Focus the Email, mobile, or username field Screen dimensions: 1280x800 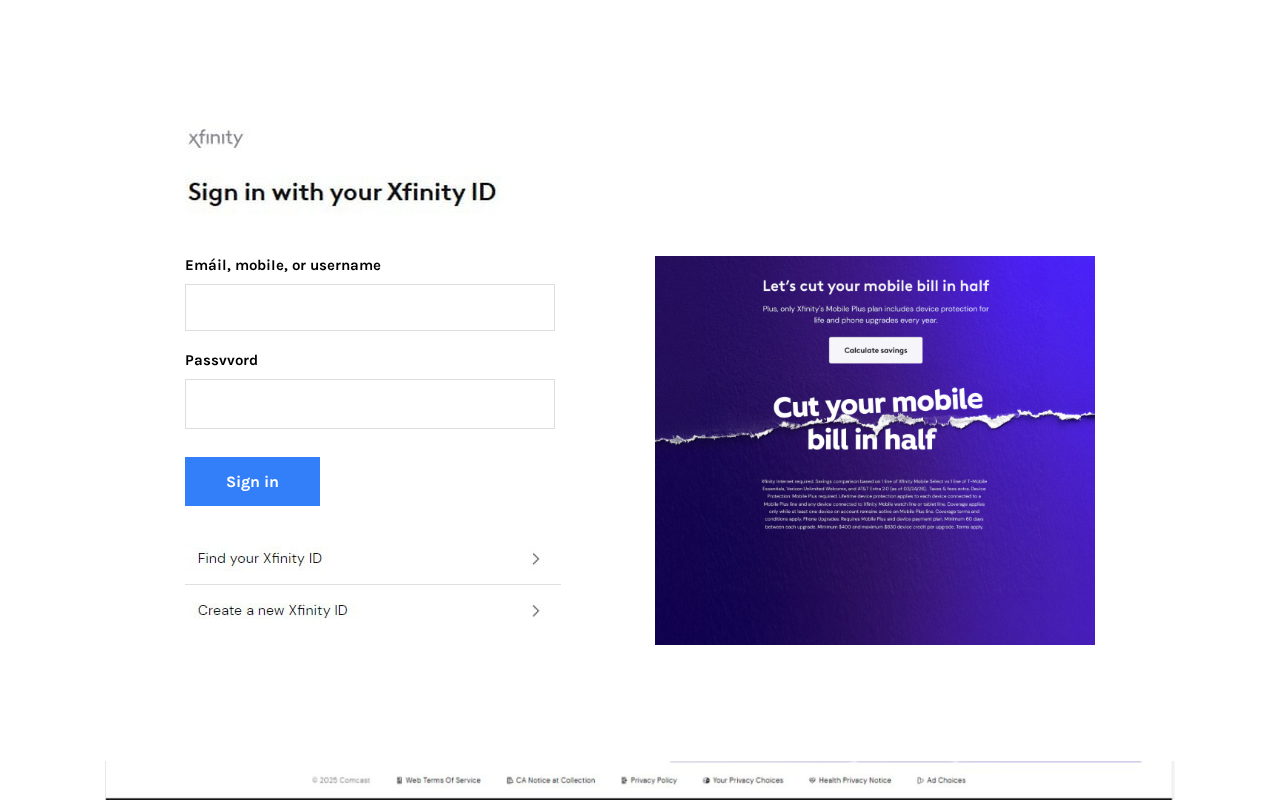370,307
